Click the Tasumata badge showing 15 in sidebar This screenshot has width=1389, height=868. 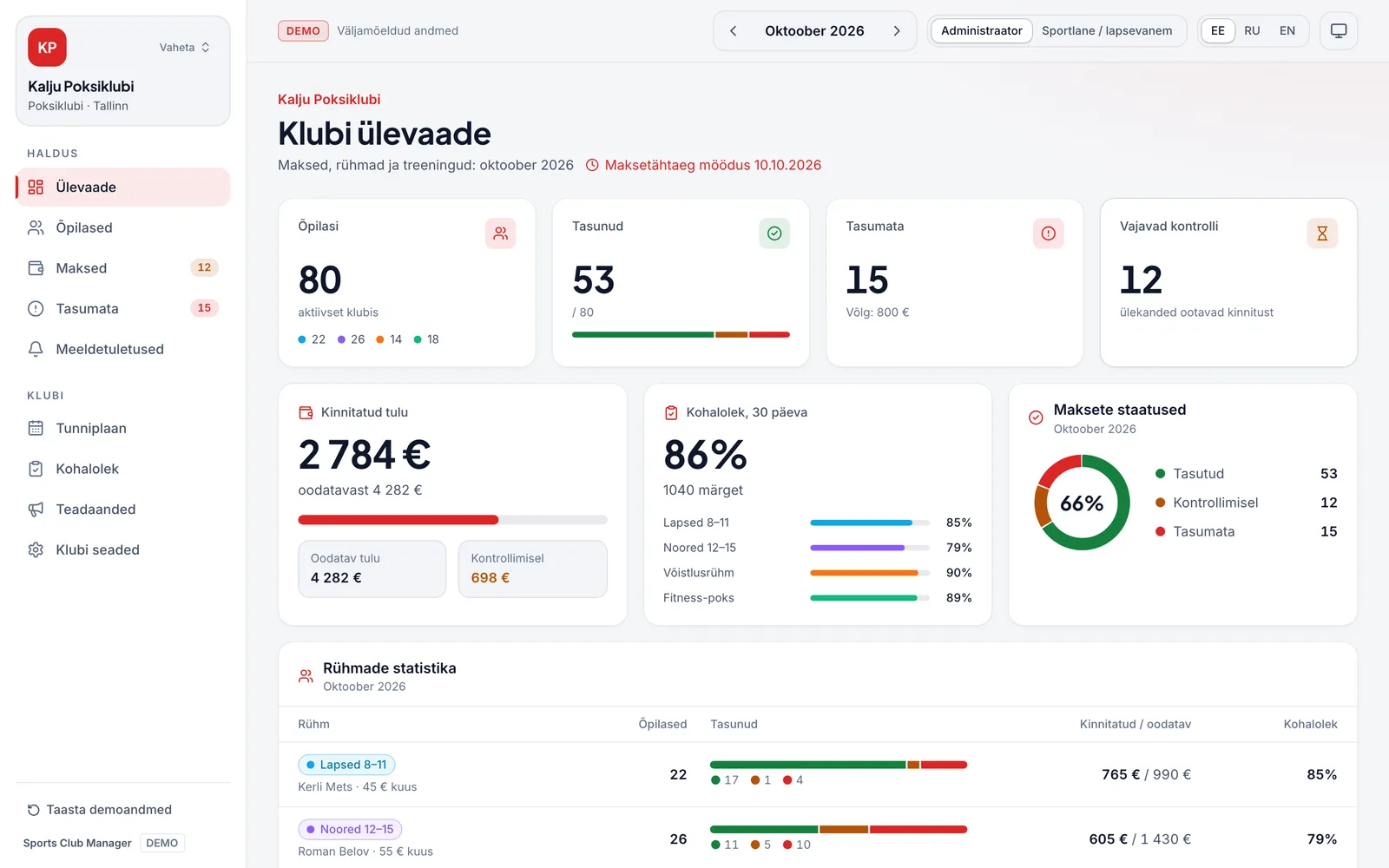(204, 308)
